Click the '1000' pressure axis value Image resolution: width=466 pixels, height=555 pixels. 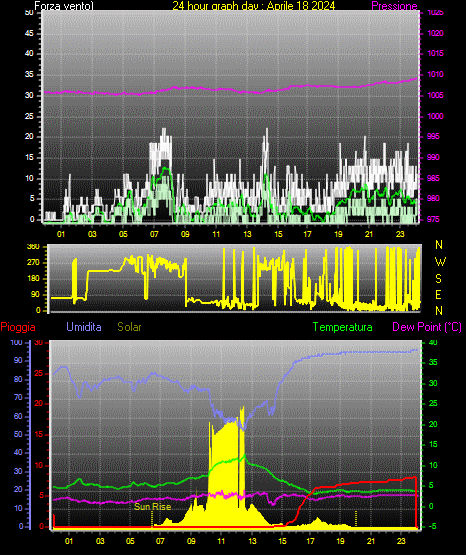click(435, 116)
